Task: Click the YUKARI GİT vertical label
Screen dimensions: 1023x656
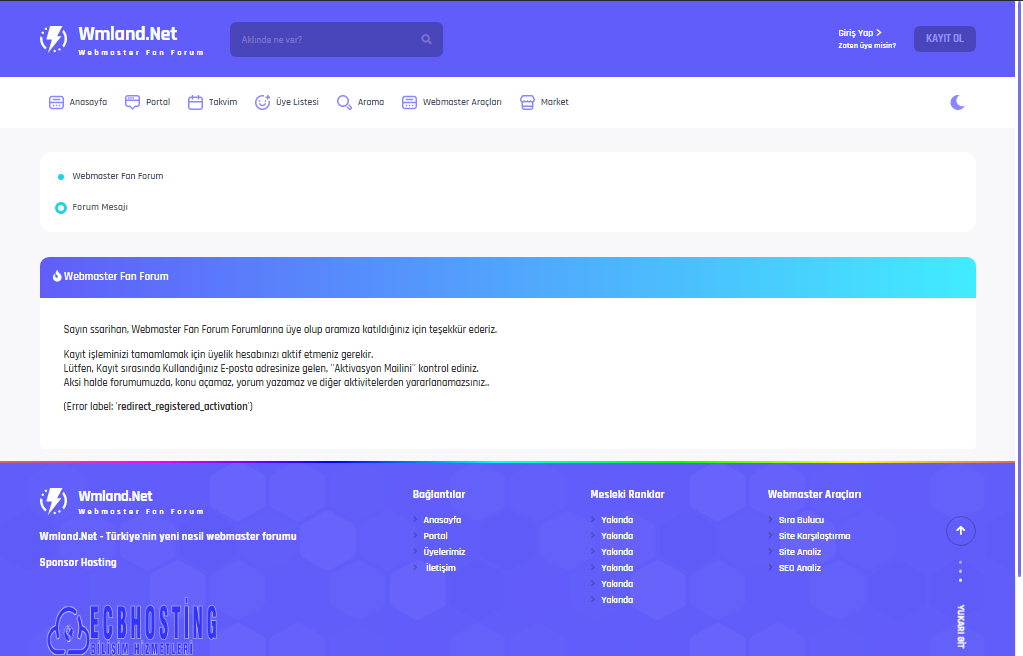Action: (960, 627)
